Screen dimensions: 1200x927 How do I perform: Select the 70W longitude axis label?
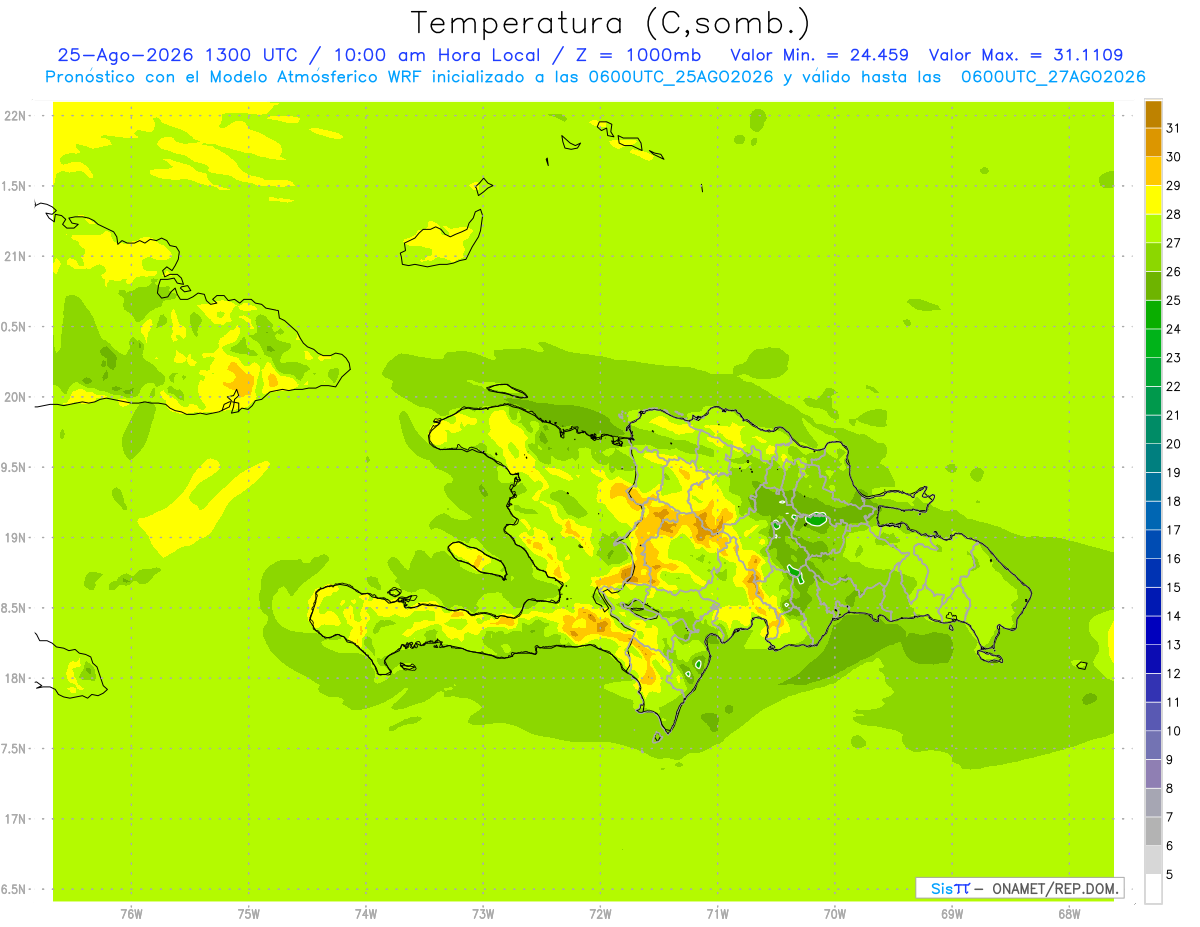[835, 913]
